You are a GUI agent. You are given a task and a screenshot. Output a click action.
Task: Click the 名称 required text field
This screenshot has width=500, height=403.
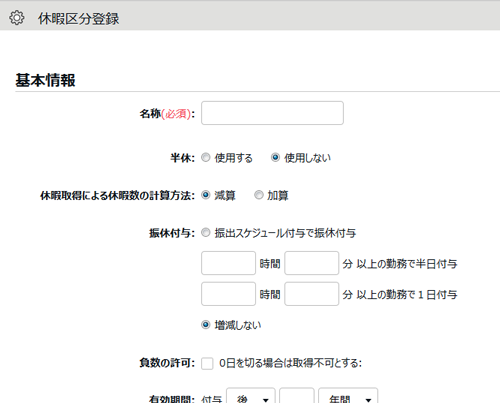pos(272,113)
